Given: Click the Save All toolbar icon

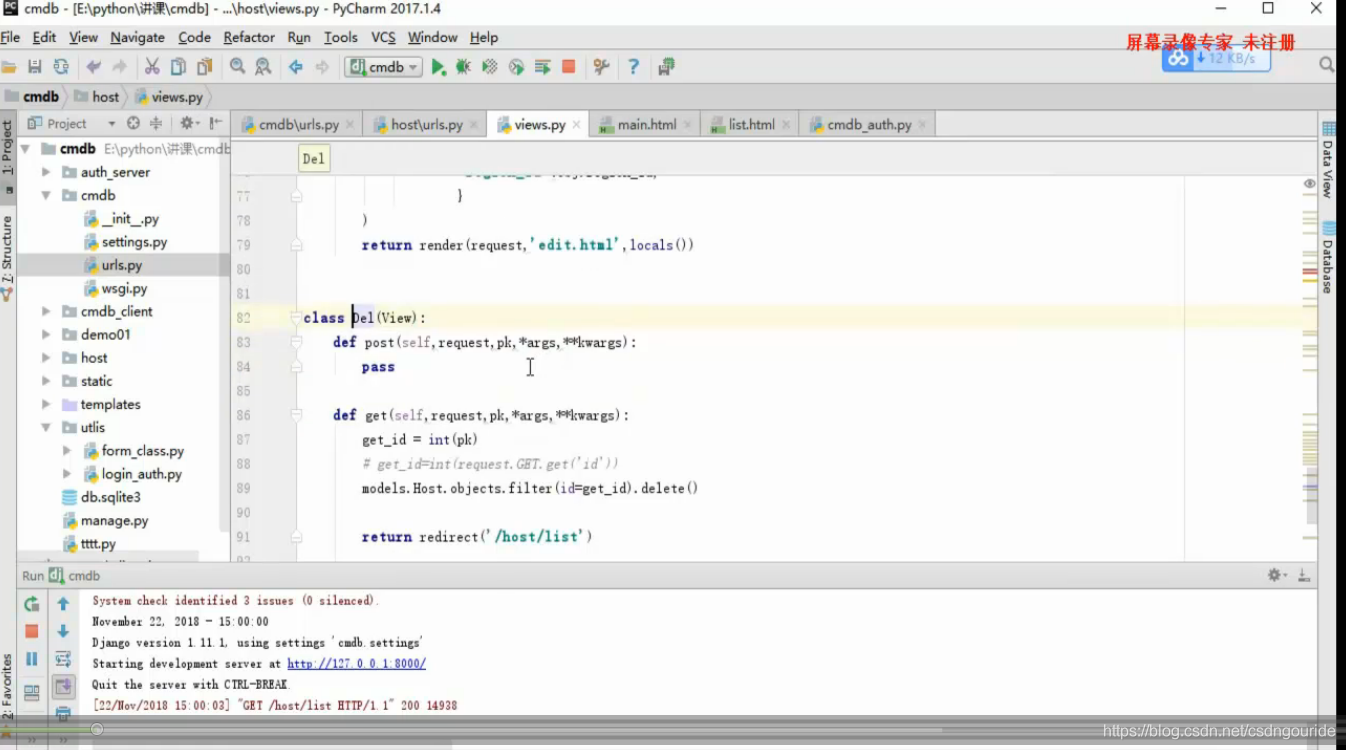Looking at the screenshot, I should pos(35,67).
